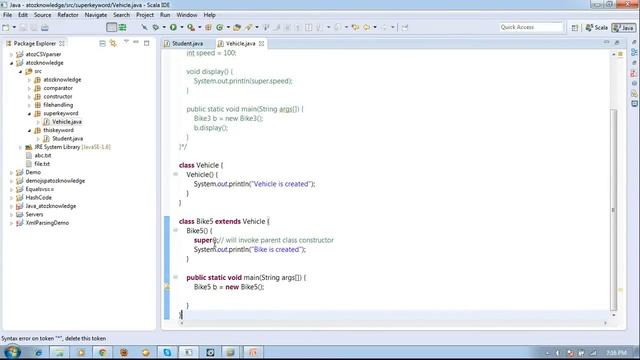Switch to the Scala perspective
Image resolution: width=640 pixels, height=360 pixels.
pos(597,27)
